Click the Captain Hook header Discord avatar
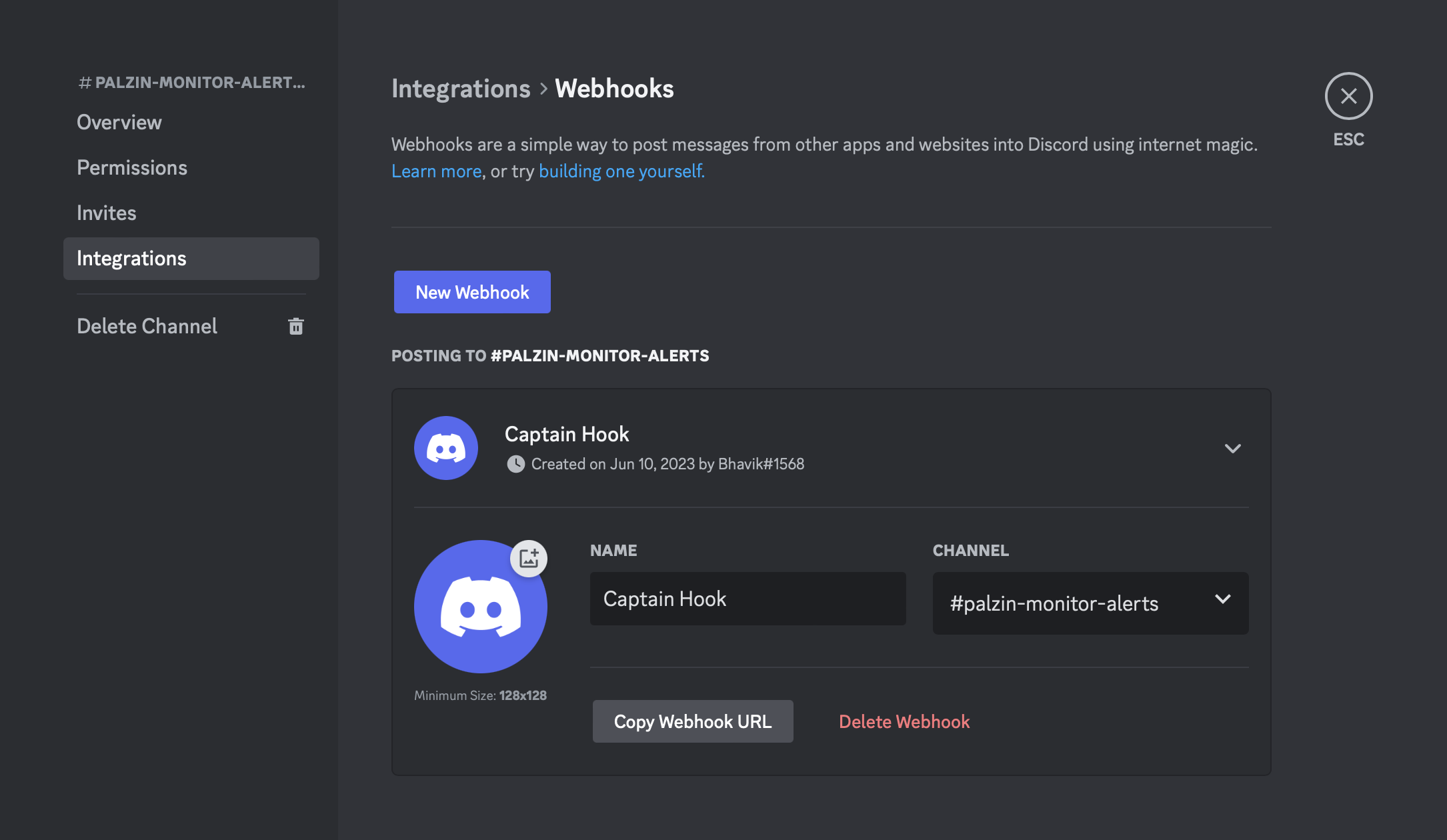1447x840 pixels. tap(446, 448)
